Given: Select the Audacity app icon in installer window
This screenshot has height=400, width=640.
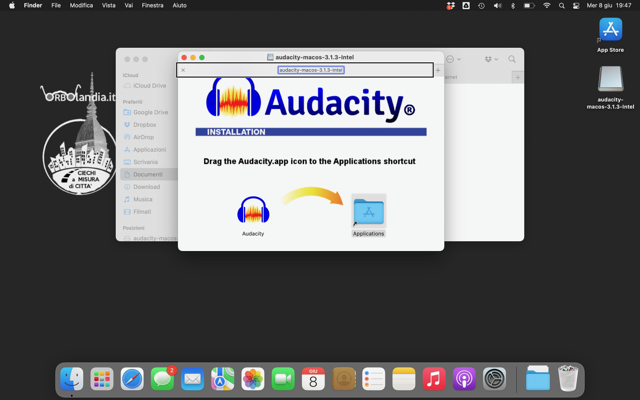Looking at the screenshot, I should 253,210.
